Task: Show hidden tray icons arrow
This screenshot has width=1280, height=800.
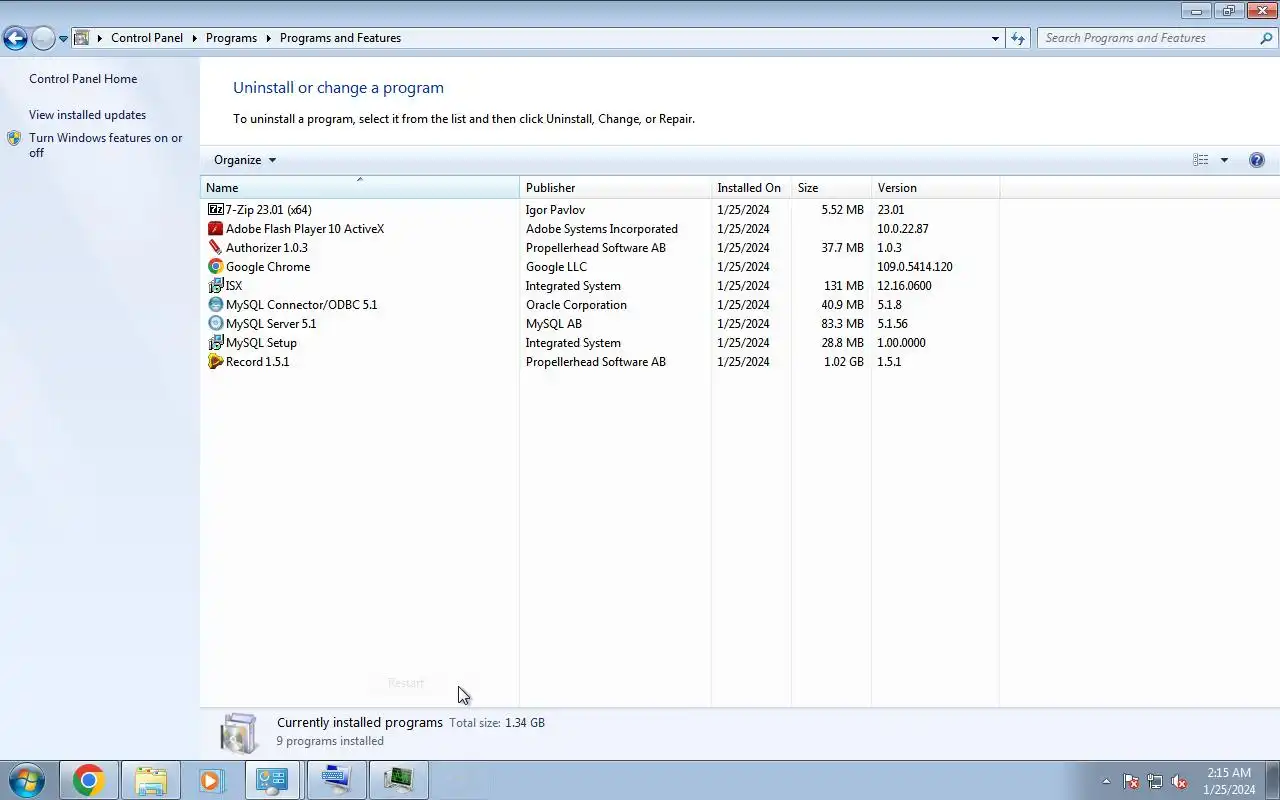Action: (1106, 781)
